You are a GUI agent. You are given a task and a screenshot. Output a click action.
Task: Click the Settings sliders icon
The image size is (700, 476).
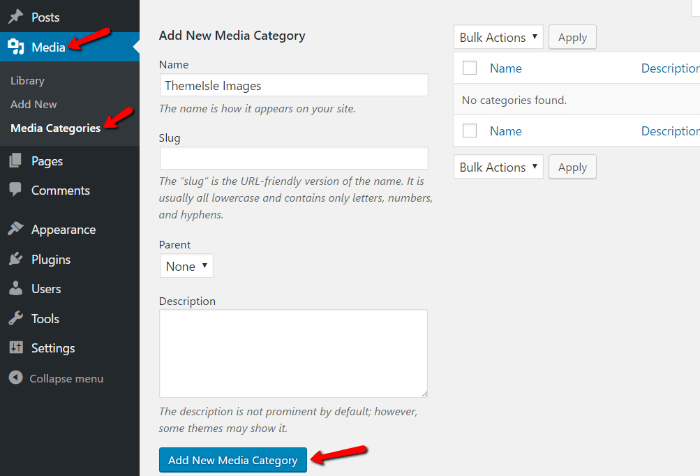(x=16, y=348)
